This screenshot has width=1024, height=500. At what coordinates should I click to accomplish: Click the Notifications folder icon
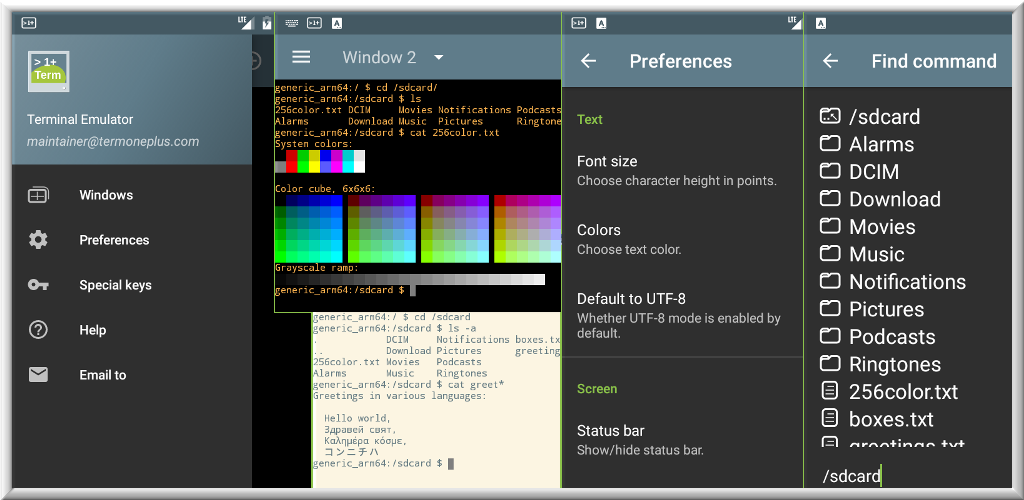tap(829, 281)
